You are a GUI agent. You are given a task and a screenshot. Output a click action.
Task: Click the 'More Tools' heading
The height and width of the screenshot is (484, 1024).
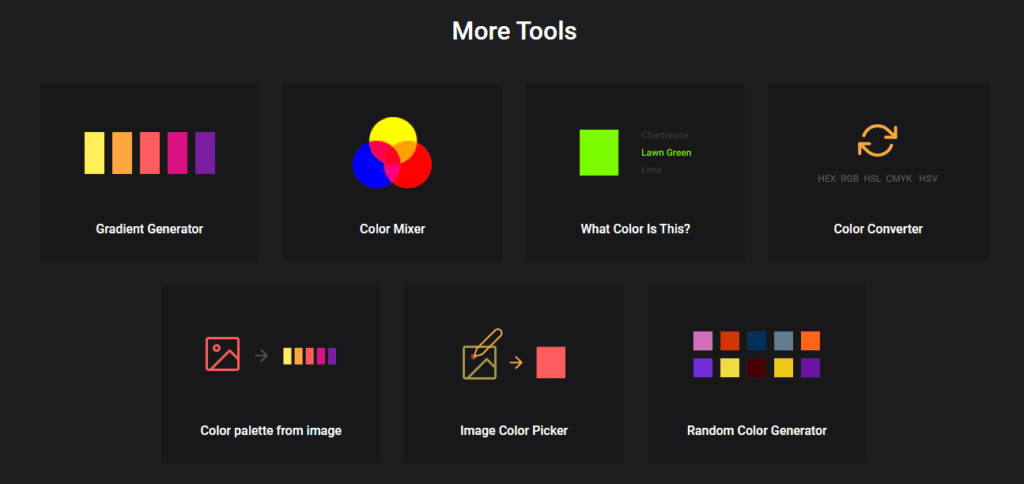515,31
